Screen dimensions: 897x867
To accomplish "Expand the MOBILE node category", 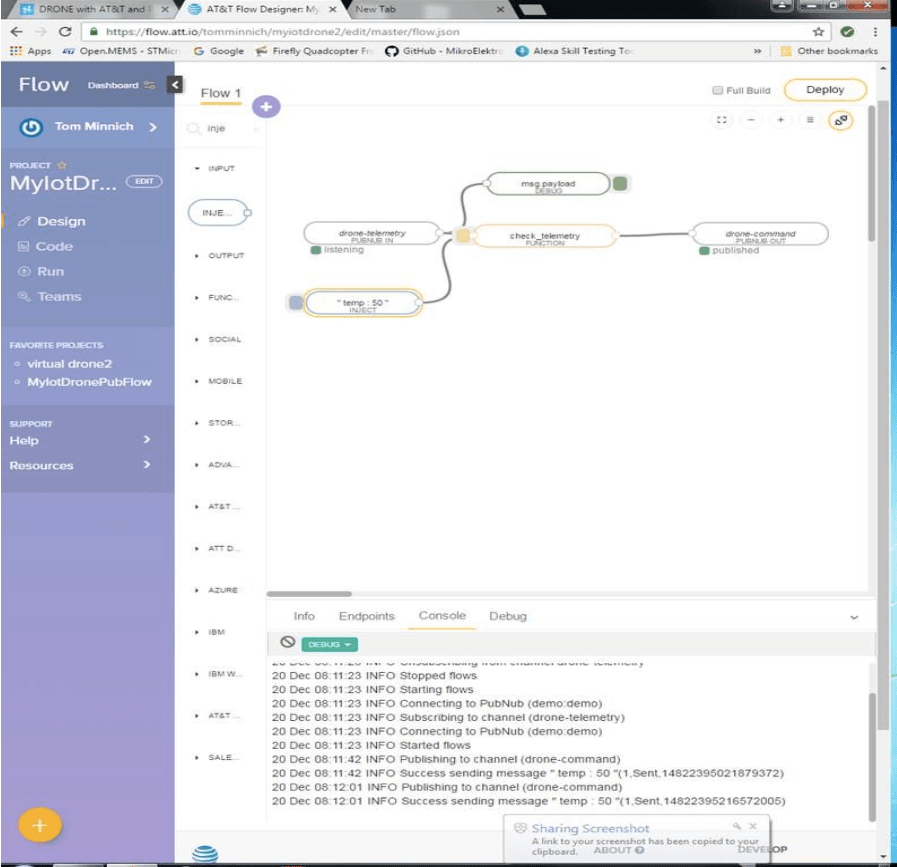I will tap(219, 381).
